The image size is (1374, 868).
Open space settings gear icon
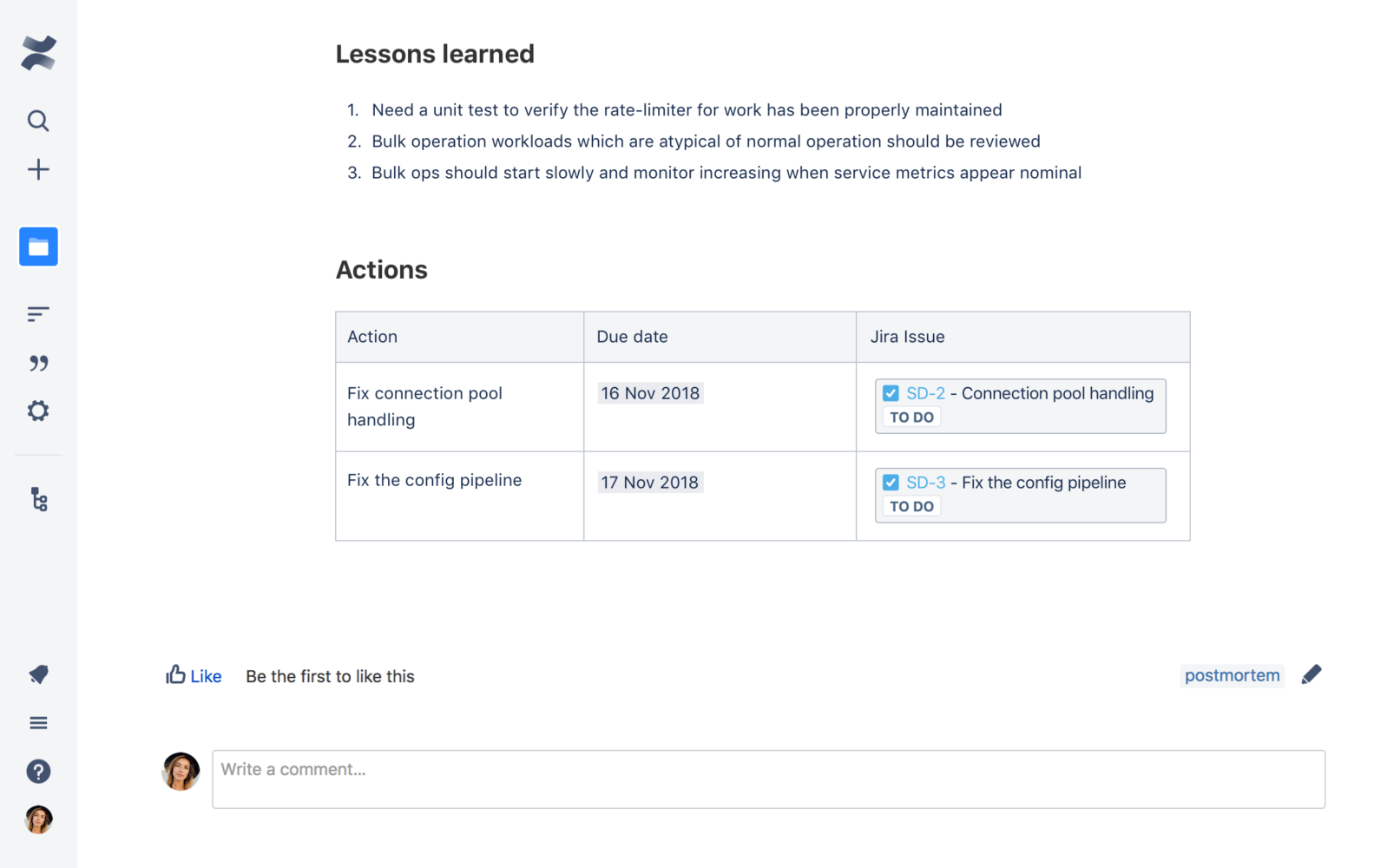click(38, 411)
